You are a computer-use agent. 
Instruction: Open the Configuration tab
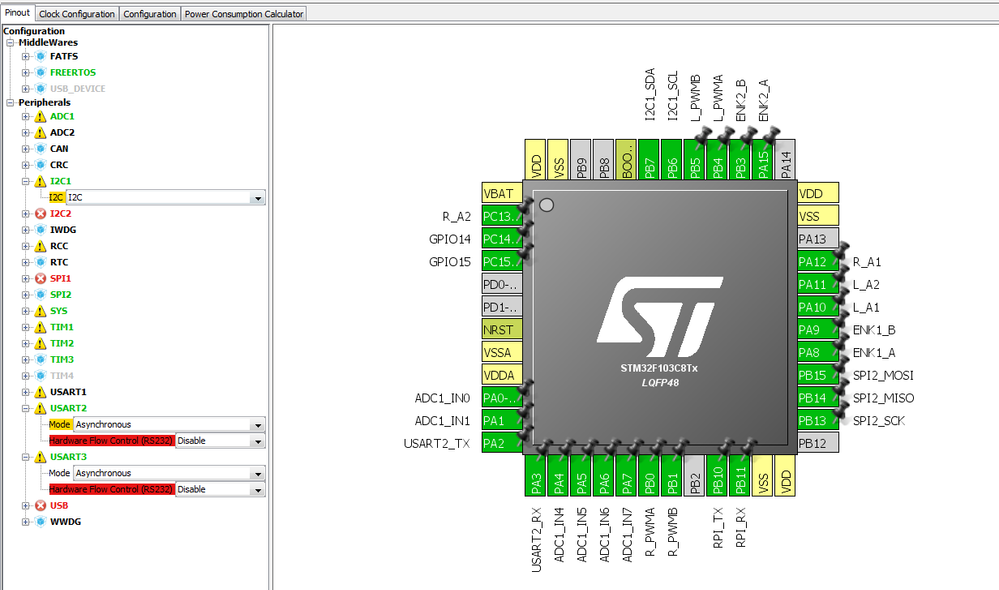coord(150,13)
